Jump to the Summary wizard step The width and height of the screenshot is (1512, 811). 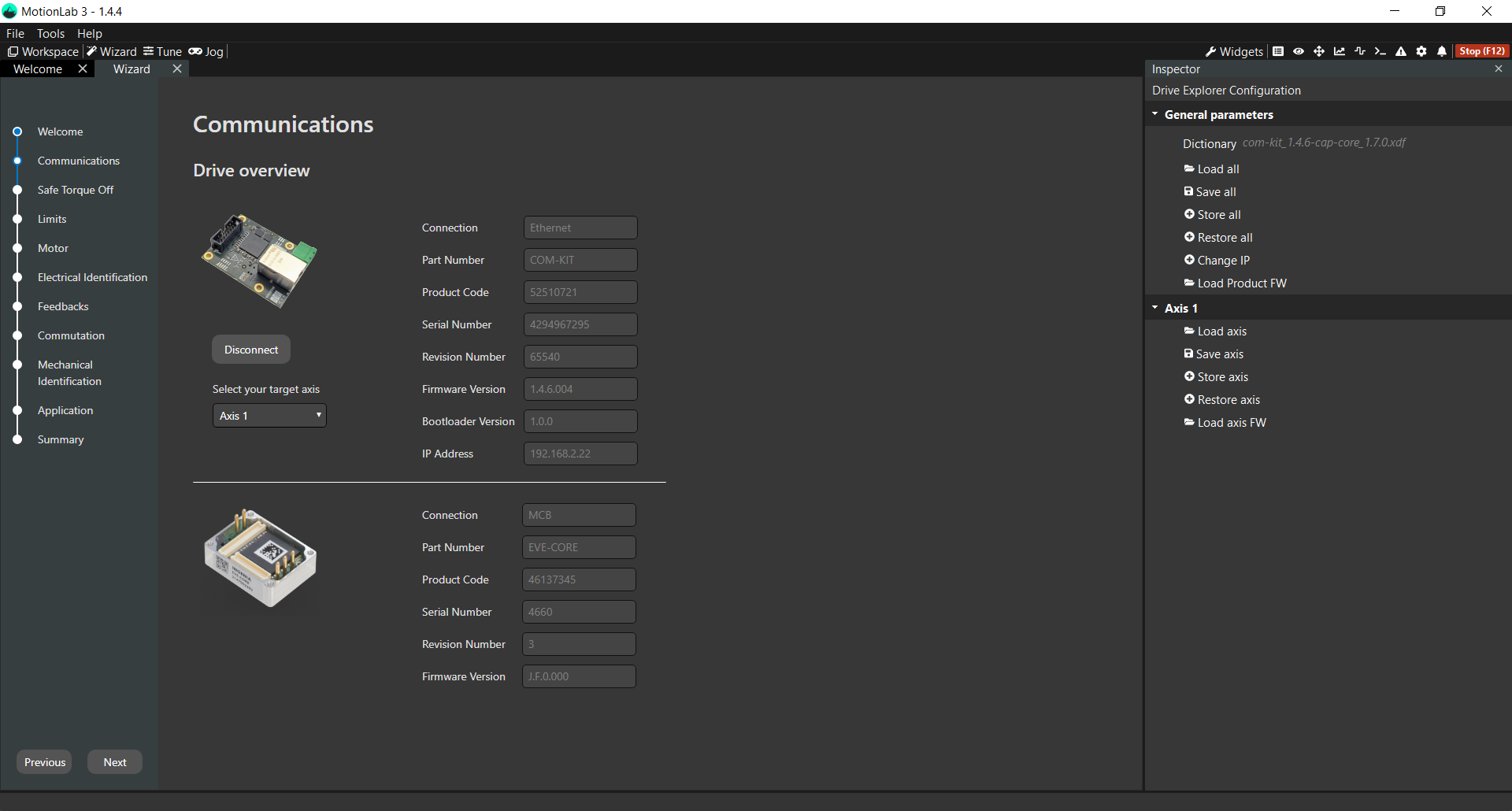(x=61, y=439)
